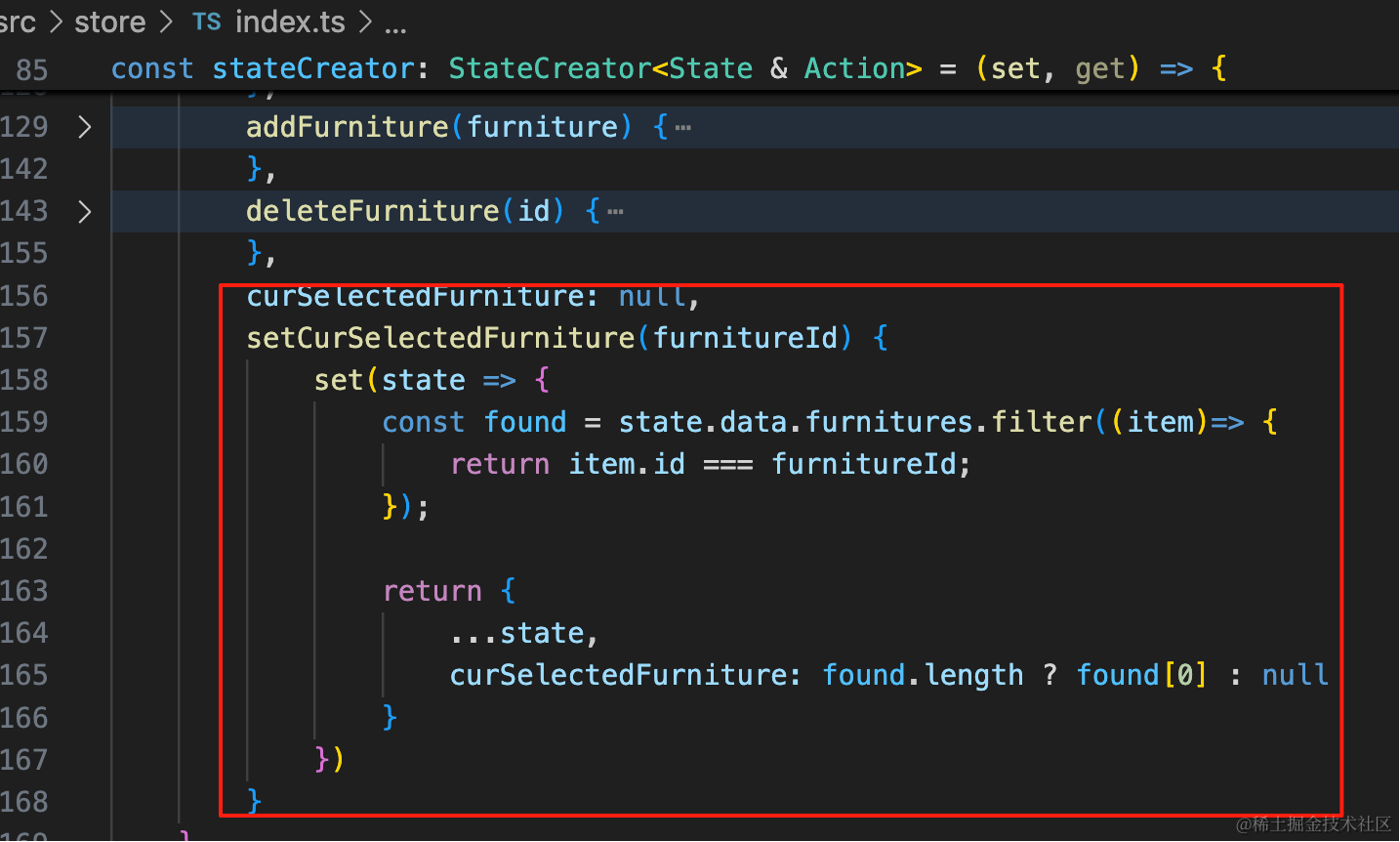The width and height of the screenshot is (1400, 842).
Task: Click line number 163 in the gutter
Action: point(24,591)
